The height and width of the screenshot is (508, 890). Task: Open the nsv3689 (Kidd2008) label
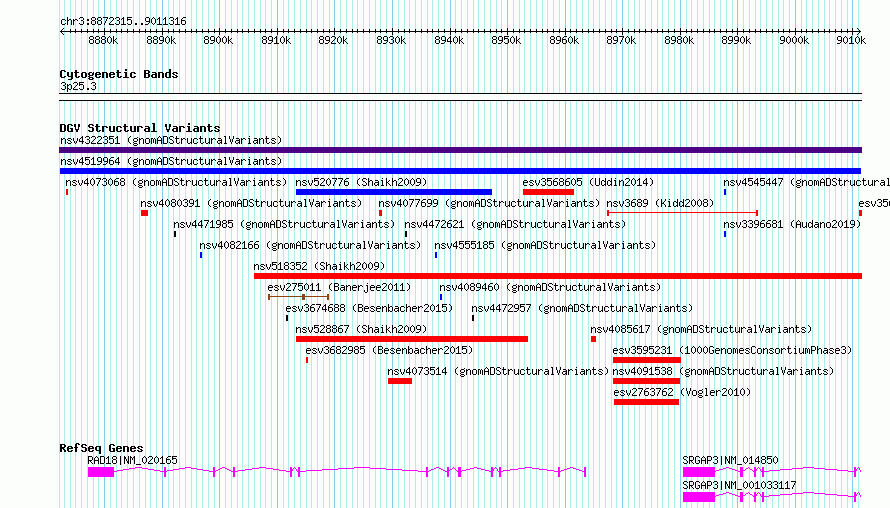(x=660, y=203)
